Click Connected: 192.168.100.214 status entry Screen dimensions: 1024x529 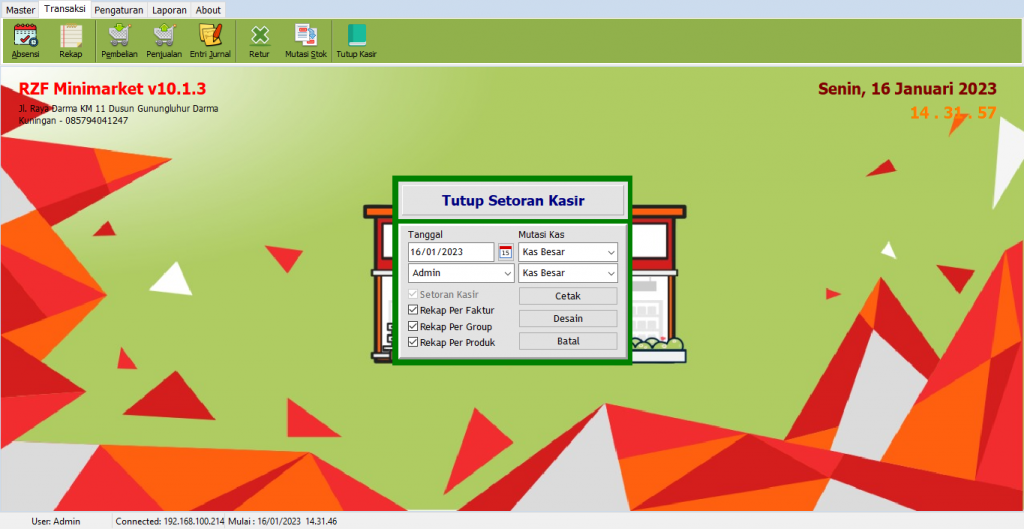point(170,521)
